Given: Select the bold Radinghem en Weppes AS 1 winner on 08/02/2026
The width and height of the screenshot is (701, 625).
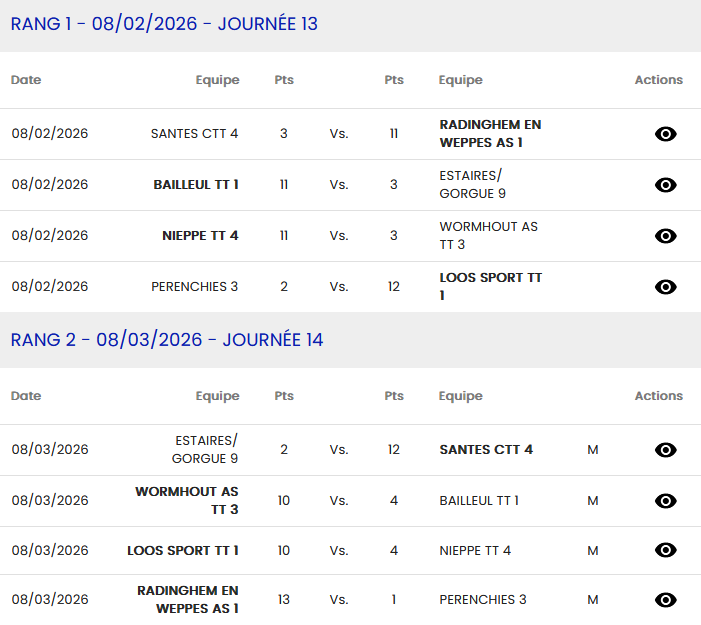Looking at the screenshot, I should click(x=490, y=134).
